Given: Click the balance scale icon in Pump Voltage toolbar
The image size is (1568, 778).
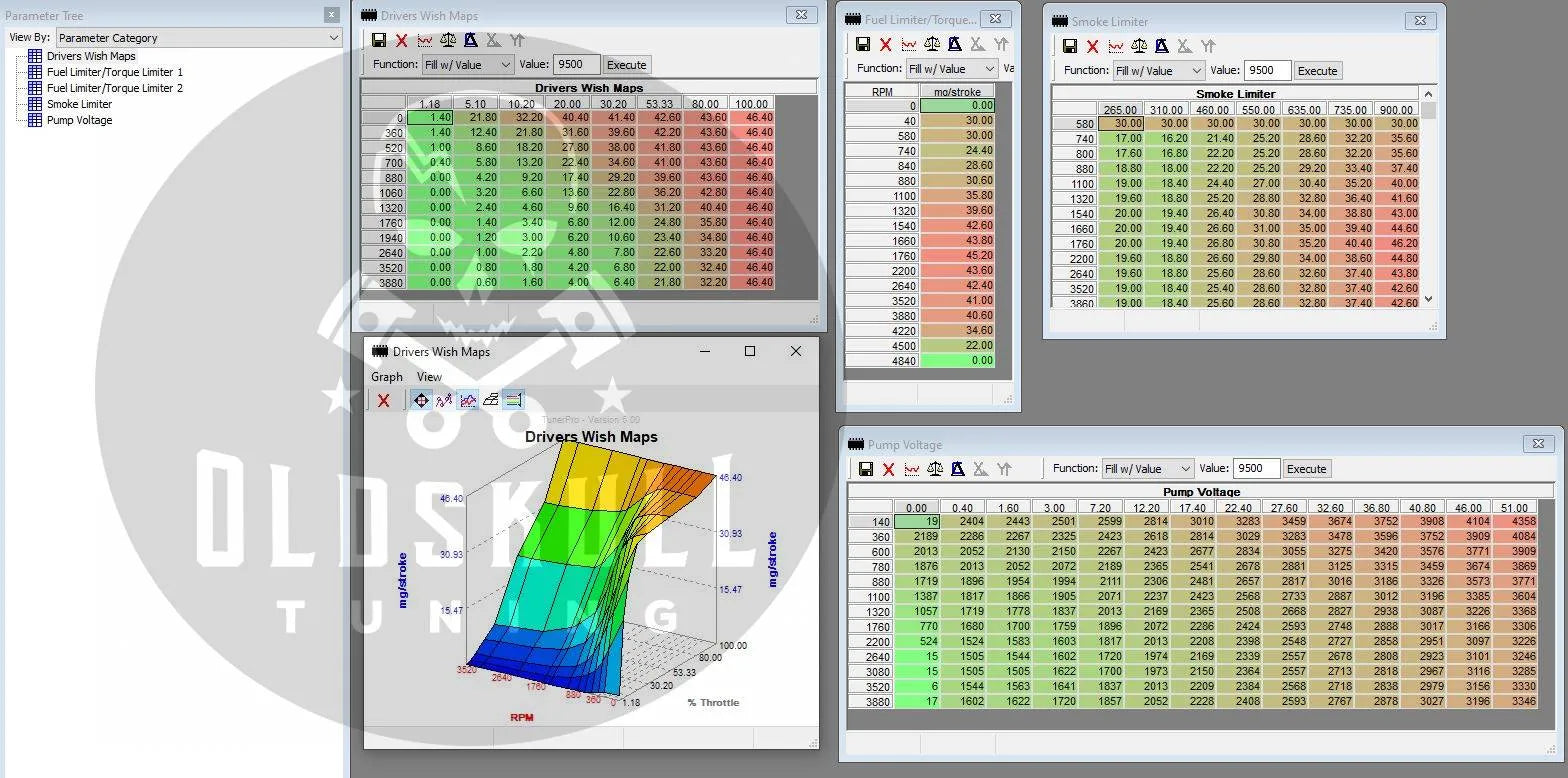Looking at the screenshot, I should tap(935, 469).
